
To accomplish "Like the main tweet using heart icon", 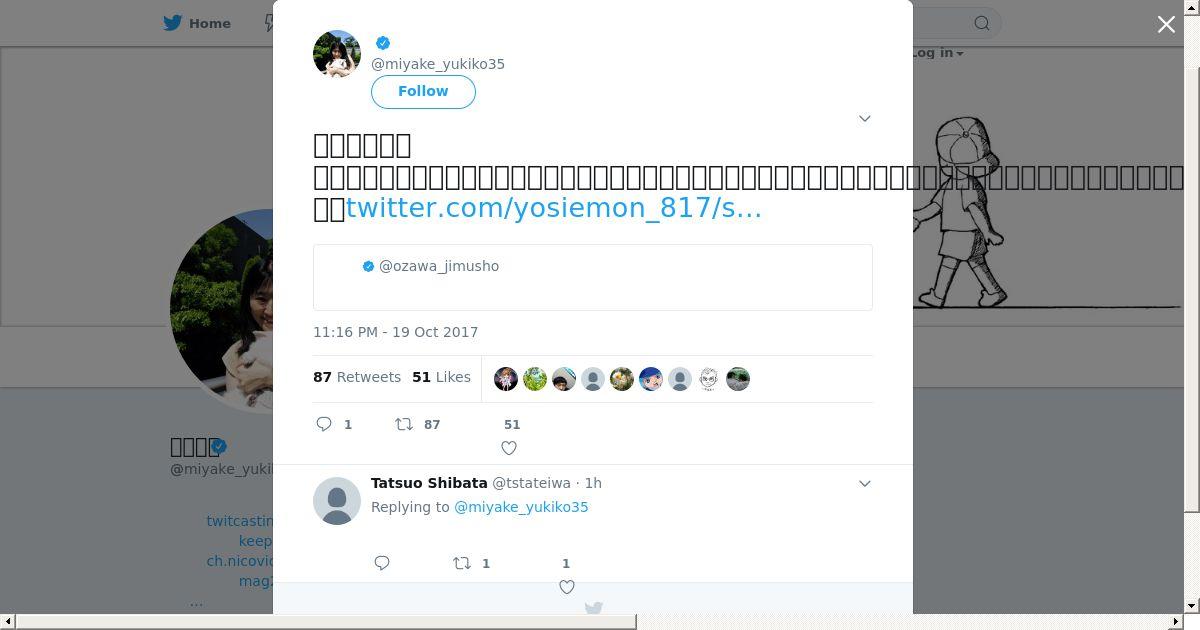I will (x=509, y=448).
